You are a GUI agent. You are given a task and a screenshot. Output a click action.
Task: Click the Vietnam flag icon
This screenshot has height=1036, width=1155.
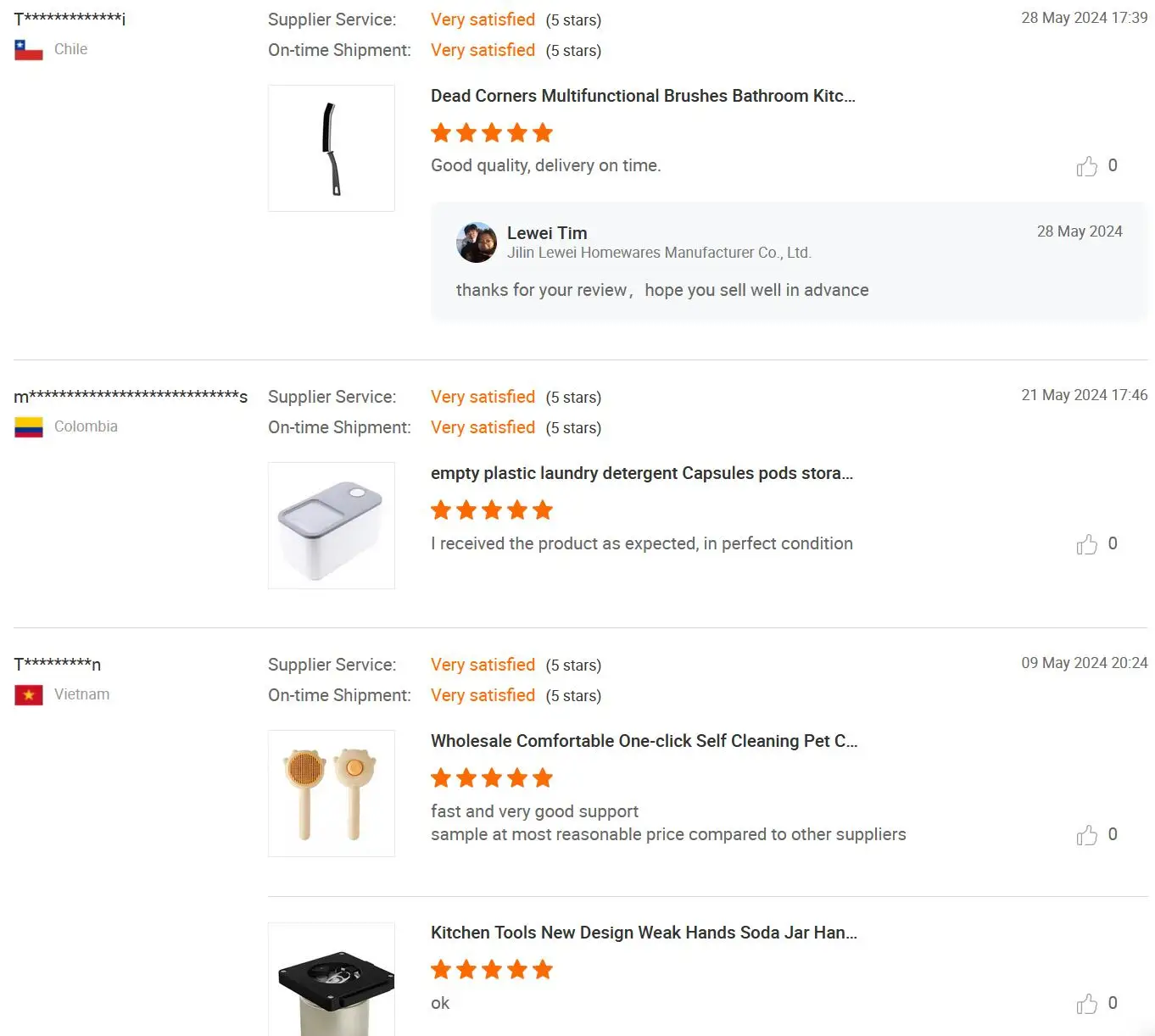[x=29, y=695]
